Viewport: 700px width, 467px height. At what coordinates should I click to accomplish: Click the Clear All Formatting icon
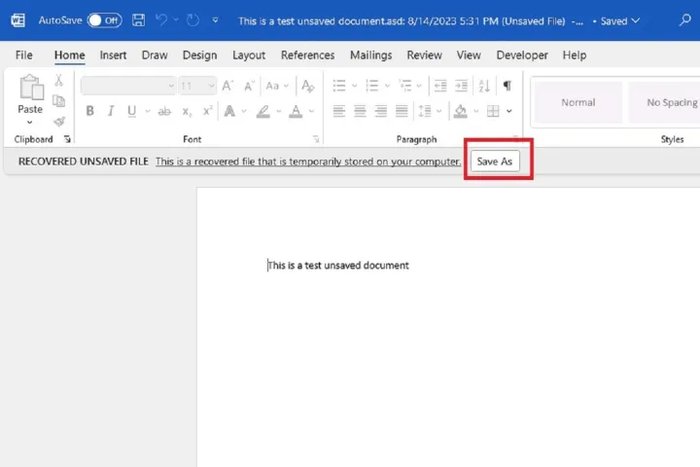tap(308, 86)
